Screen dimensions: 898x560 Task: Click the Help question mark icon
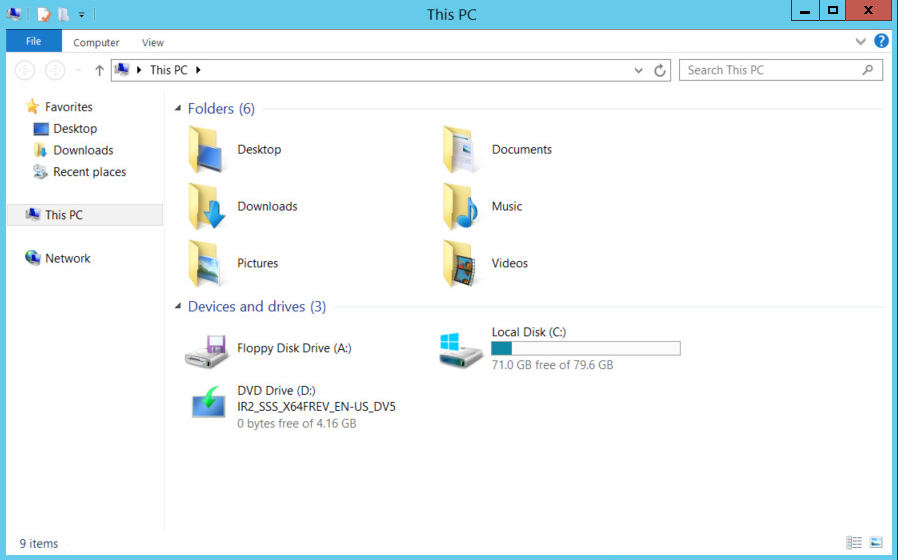pyautogui.click(x=881, y=41)
